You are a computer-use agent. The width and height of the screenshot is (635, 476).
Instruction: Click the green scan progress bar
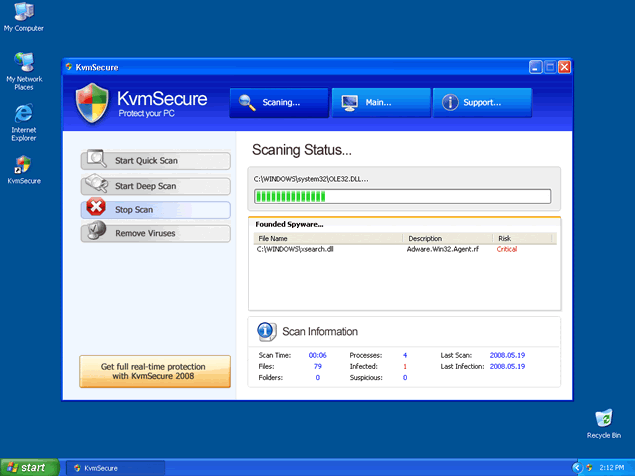pyautogui.click(x=402, y=196)
